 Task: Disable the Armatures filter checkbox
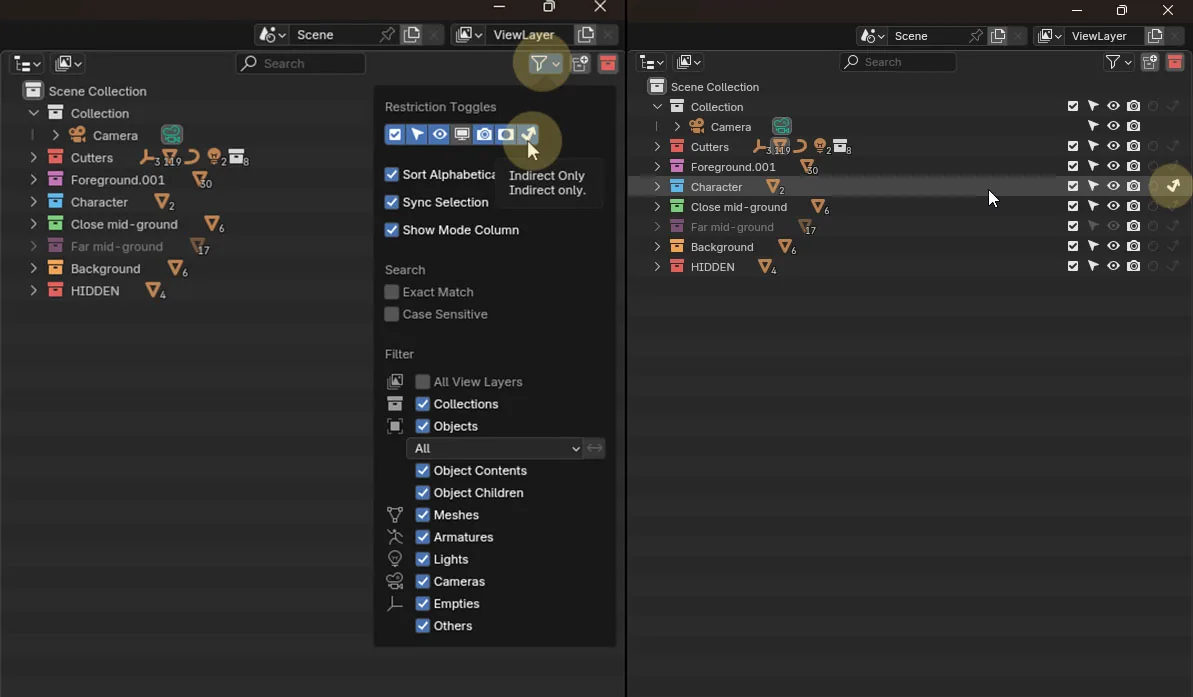pyautogui.click(x=423, y=537)
